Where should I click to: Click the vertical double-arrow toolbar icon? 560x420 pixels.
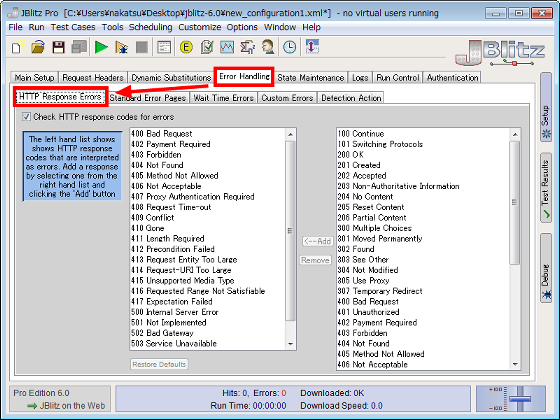(312, 47)
